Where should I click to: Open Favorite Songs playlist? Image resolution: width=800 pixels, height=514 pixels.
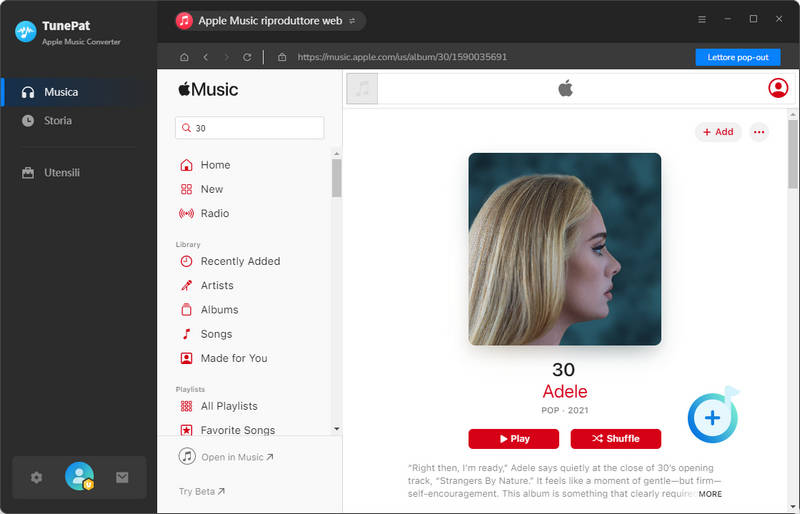click(228, 430)
